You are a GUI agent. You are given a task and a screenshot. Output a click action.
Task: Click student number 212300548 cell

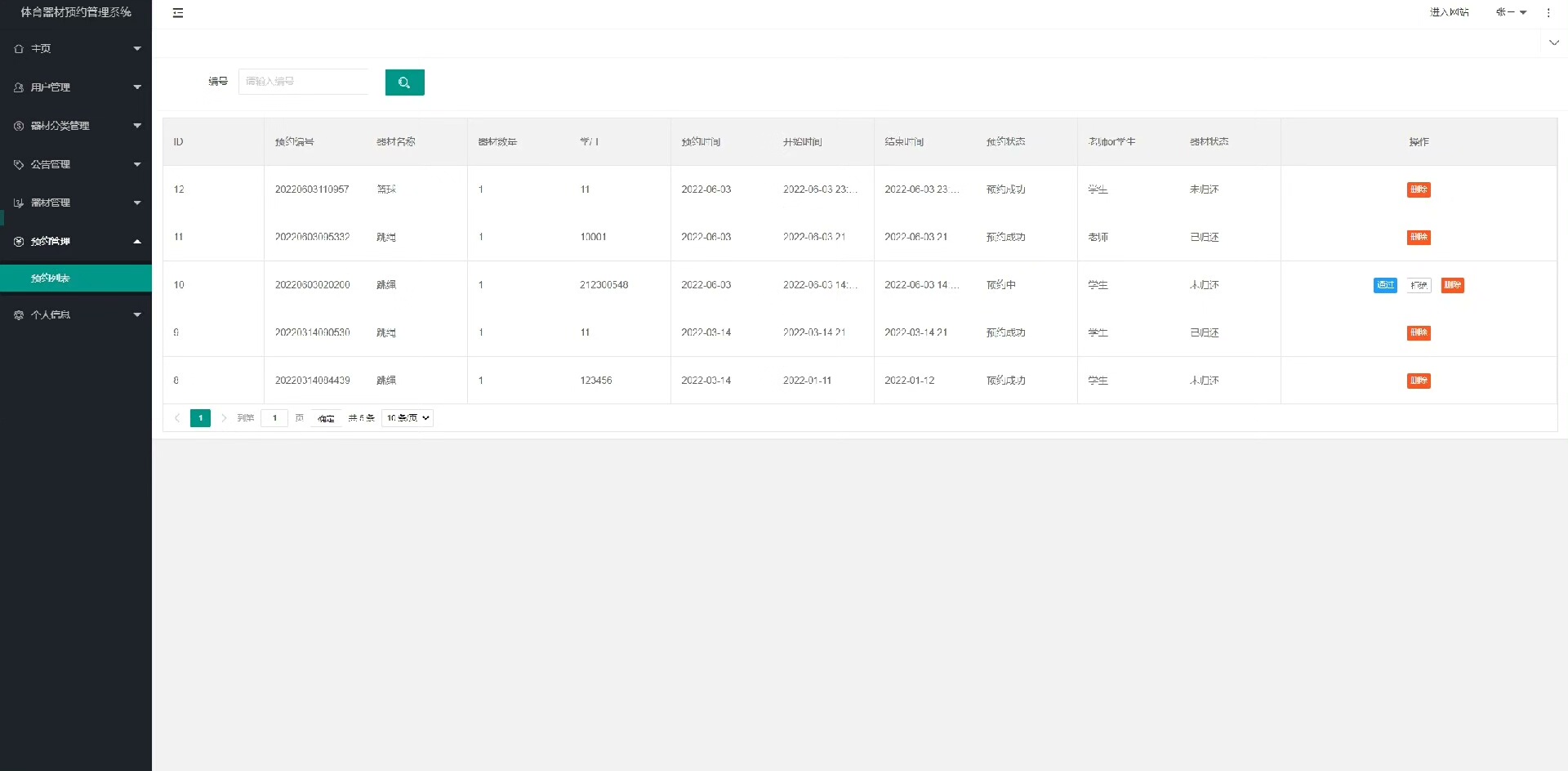click(x=604, y=285)
